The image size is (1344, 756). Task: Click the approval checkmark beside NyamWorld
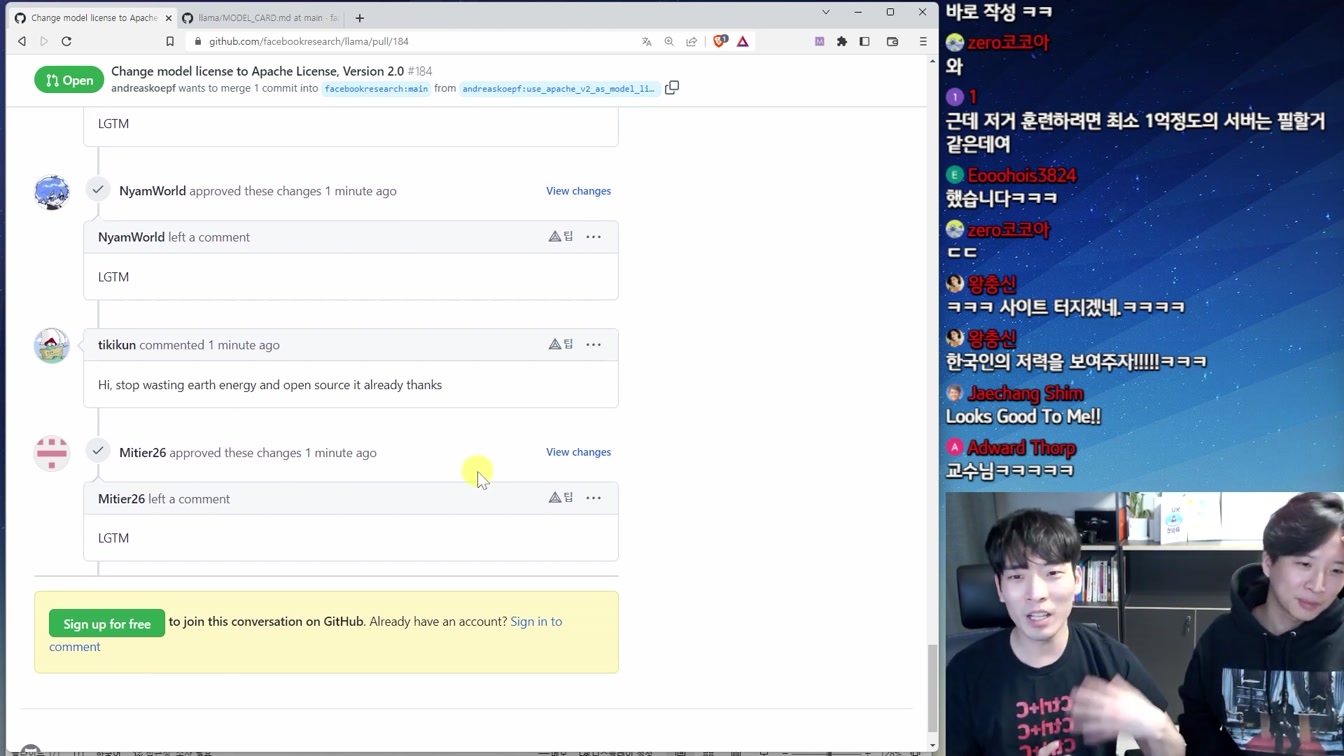coord(98,190)
